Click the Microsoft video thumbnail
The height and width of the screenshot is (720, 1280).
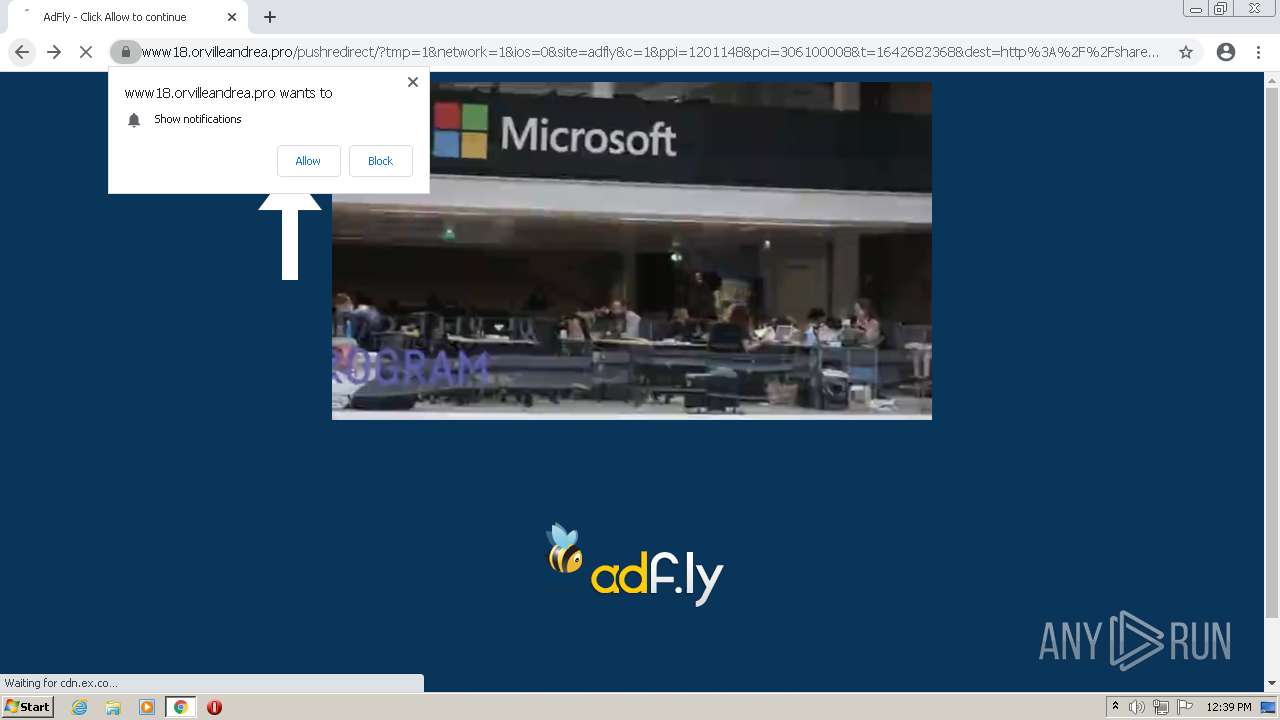click(x=632, y=250)
